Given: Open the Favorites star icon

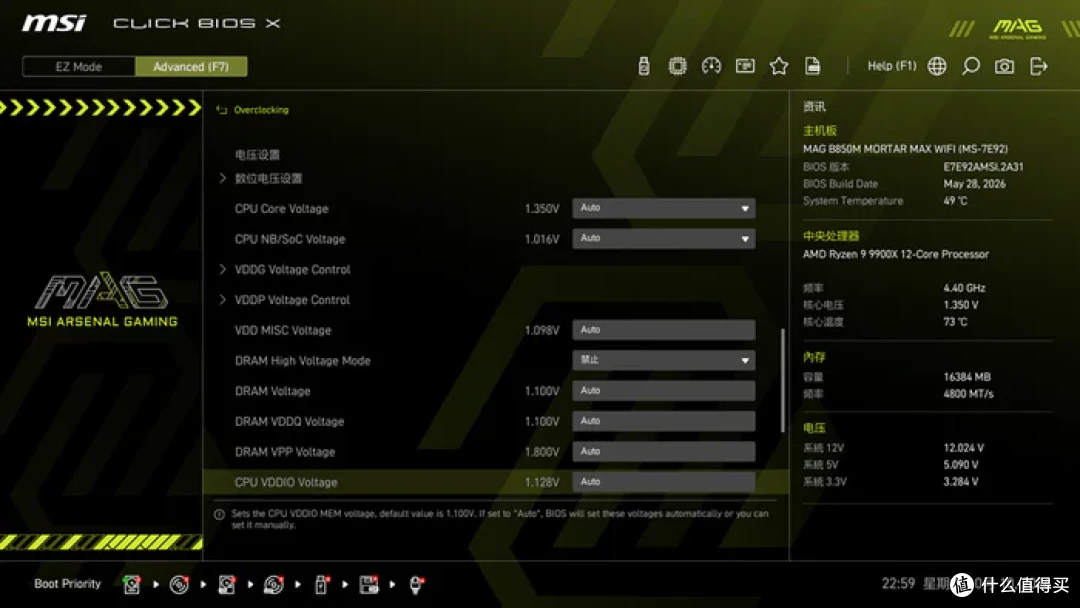Looking at the screenshot, I should coord(778,66).
